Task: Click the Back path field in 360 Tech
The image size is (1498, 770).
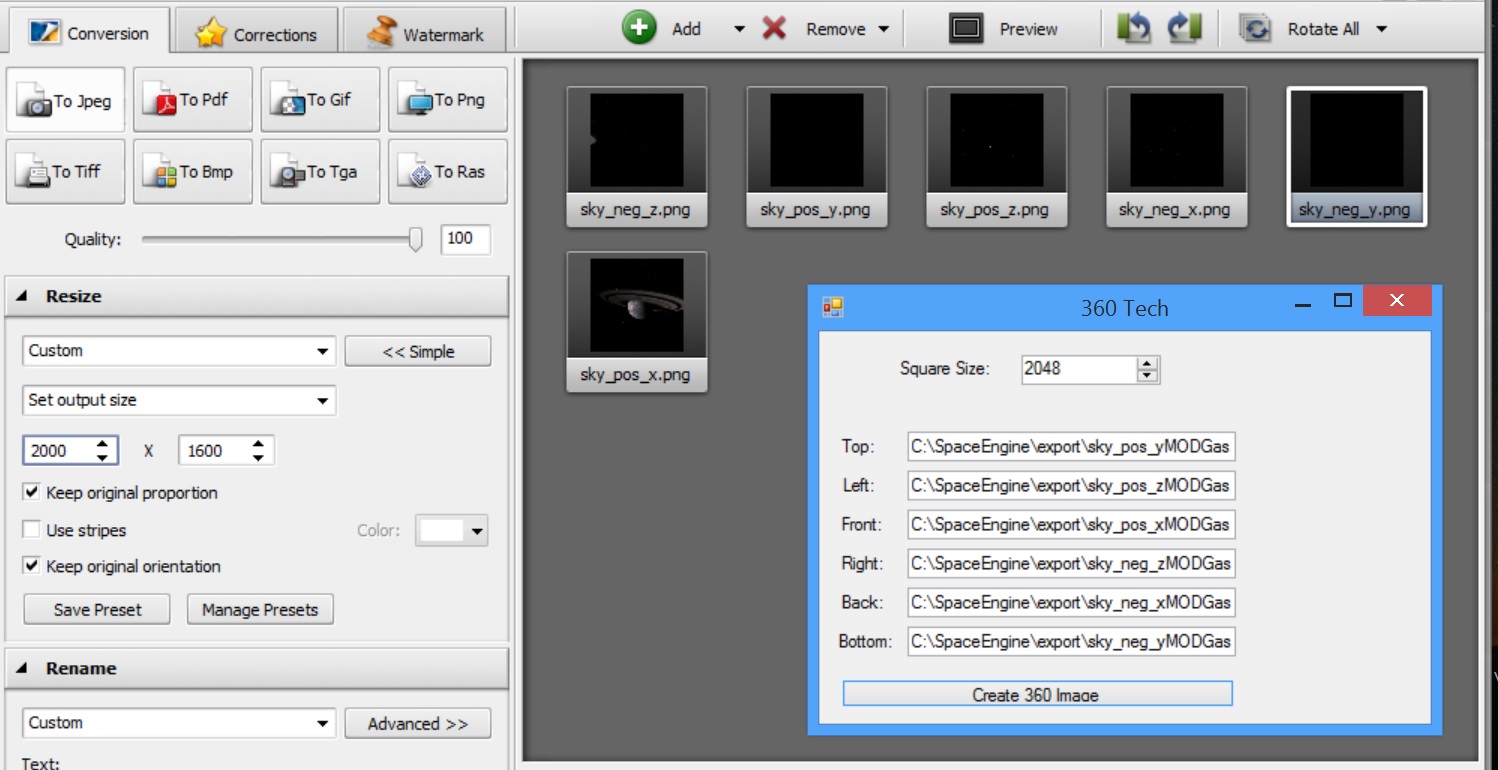Action: tap(1071, 603)
